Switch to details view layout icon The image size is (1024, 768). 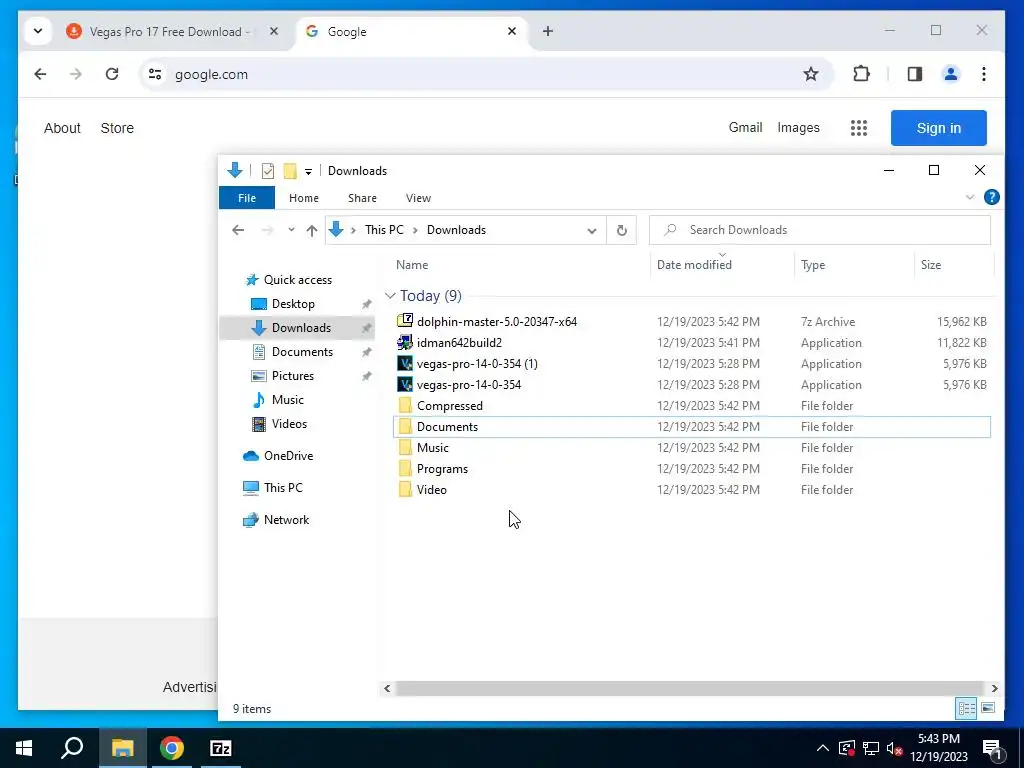967,708
